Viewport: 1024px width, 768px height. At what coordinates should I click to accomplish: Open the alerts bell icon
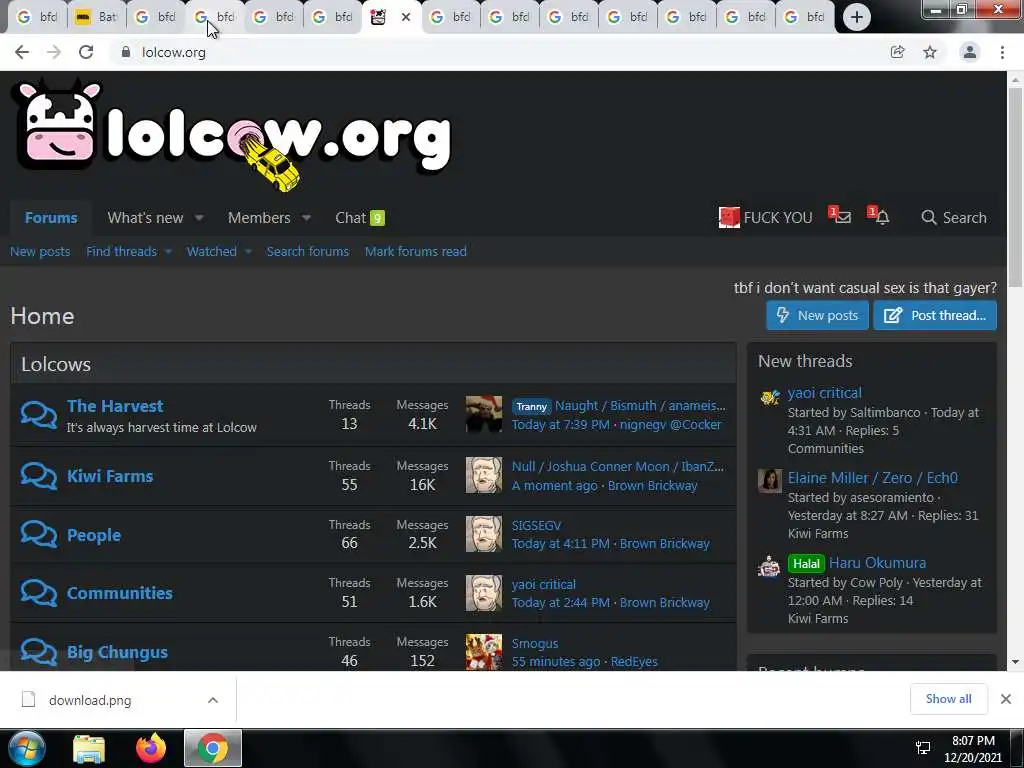882,217
